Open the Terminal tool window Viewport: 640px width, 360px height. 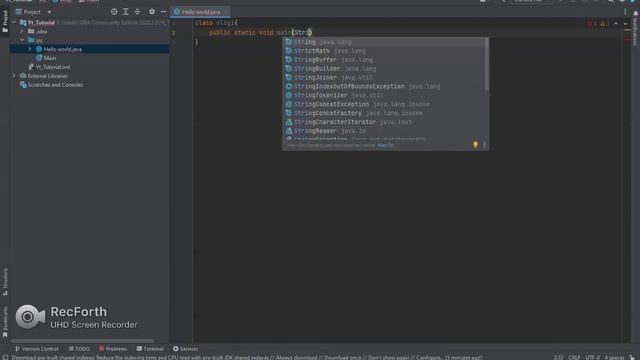point(150,349)
